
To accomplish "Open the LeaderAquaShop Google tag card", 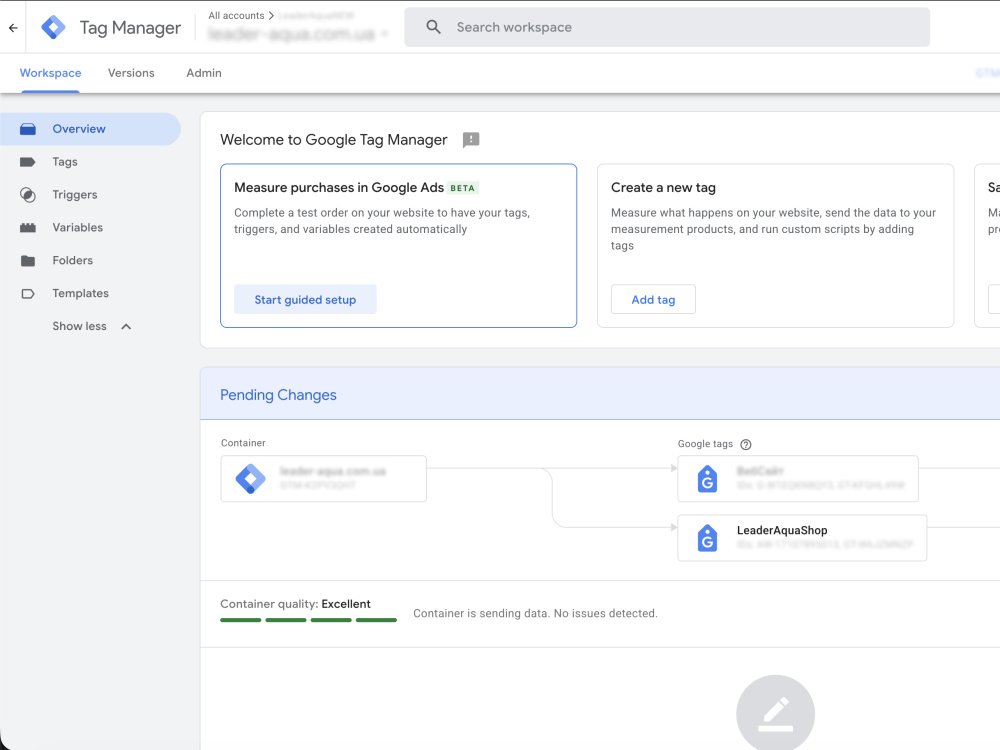I will tap(802, 538).
